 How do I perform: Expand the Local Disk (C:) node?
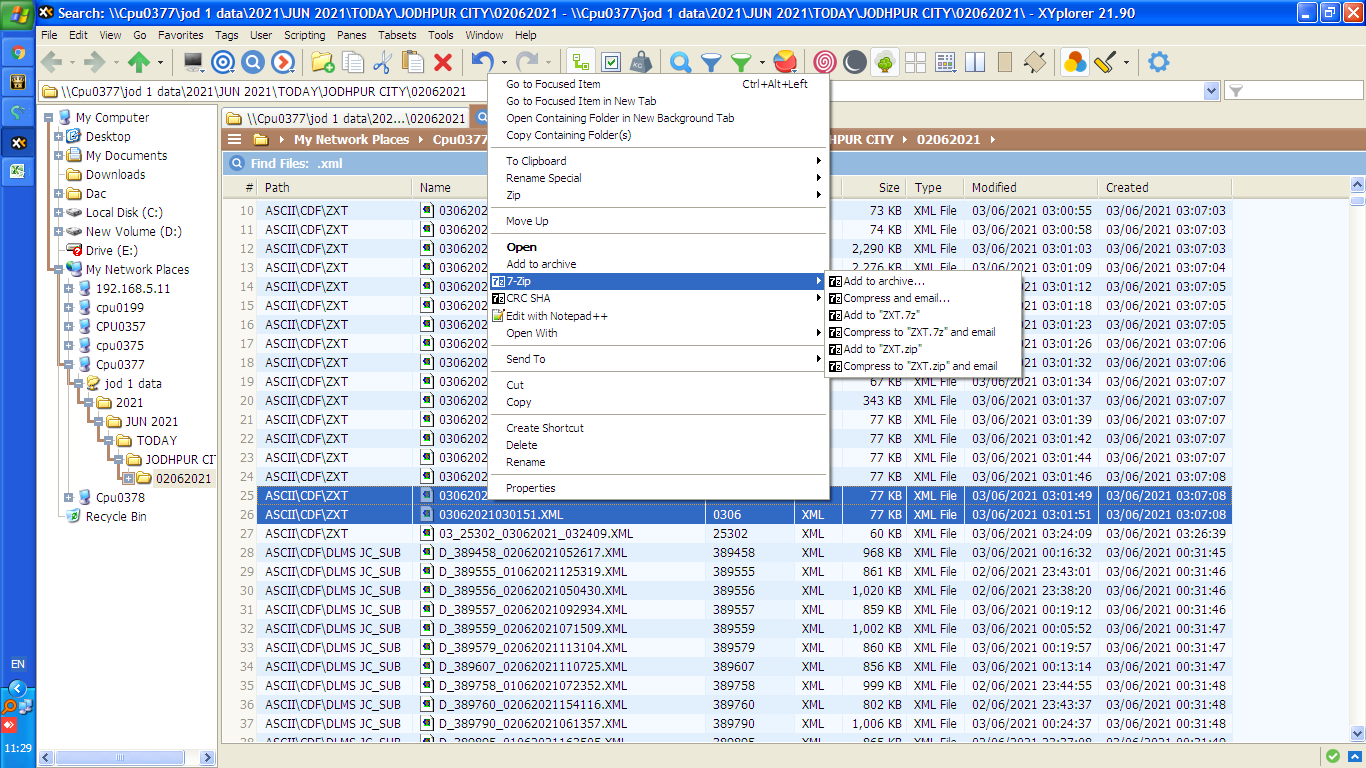(x=58, y=213)
